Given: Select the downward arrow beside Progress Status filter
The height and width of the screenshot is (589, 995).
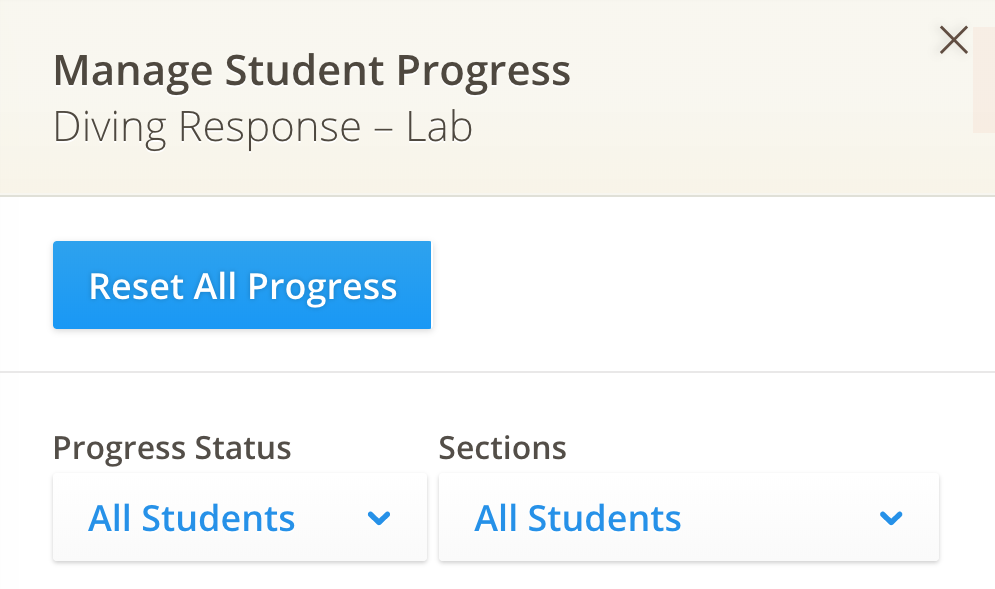Looking at the screenshot, I should (x=378, y=518).
